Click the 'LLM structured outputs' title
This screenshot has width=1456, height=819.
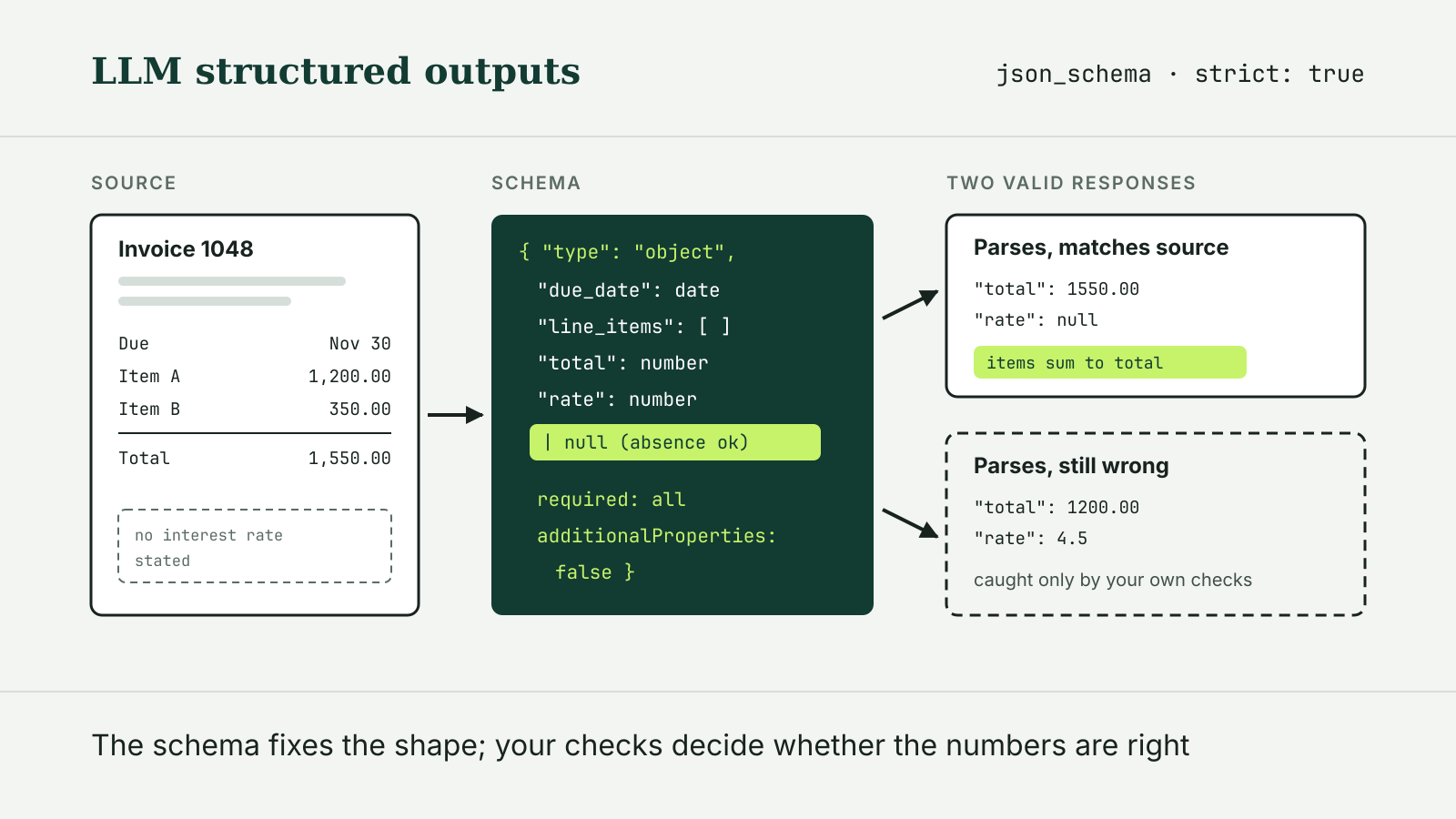(x=336, y=71)
